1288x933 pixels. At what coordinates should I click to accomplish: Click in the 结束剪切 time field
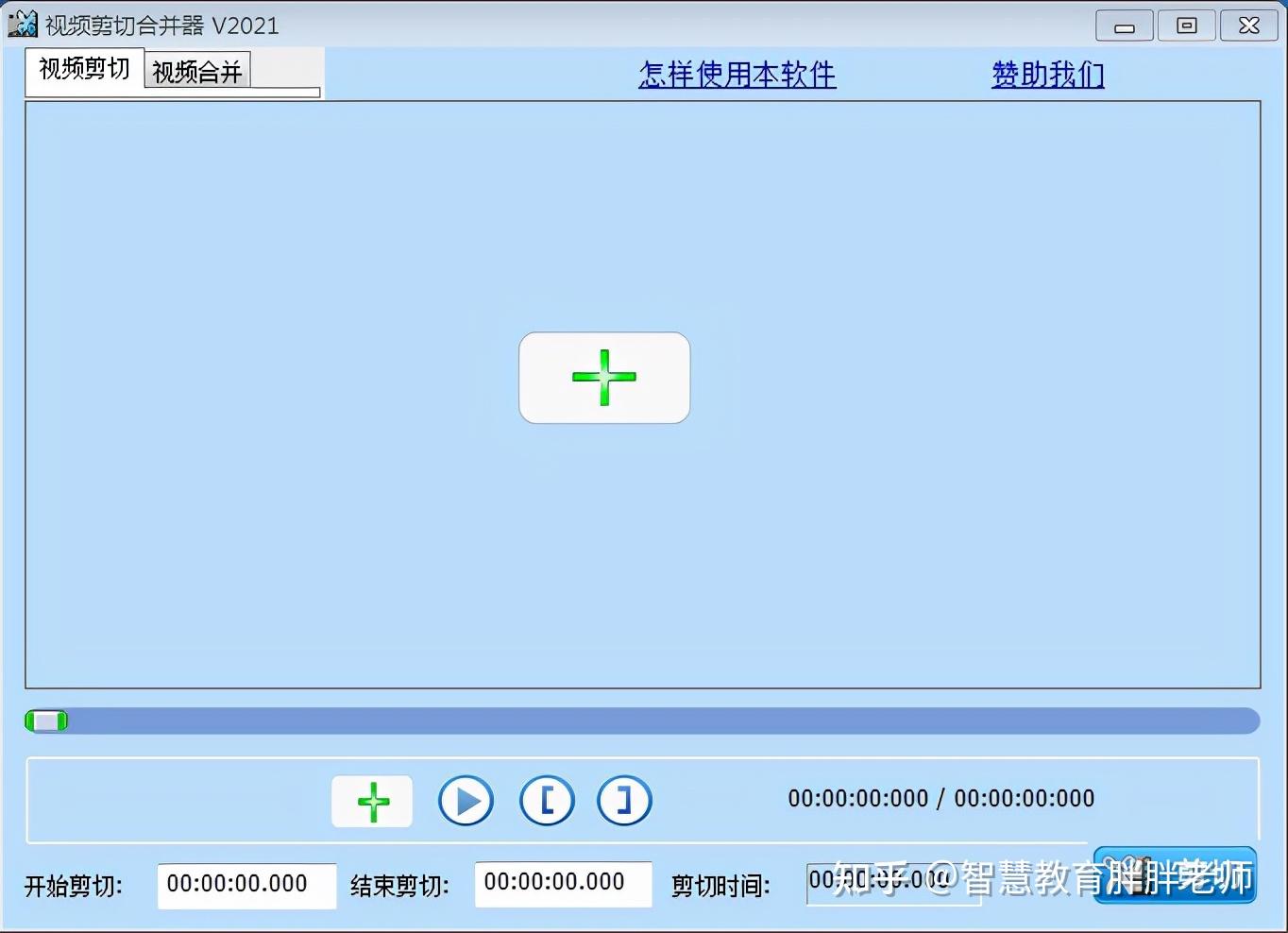pyautogui.click(x=563, y=884)
